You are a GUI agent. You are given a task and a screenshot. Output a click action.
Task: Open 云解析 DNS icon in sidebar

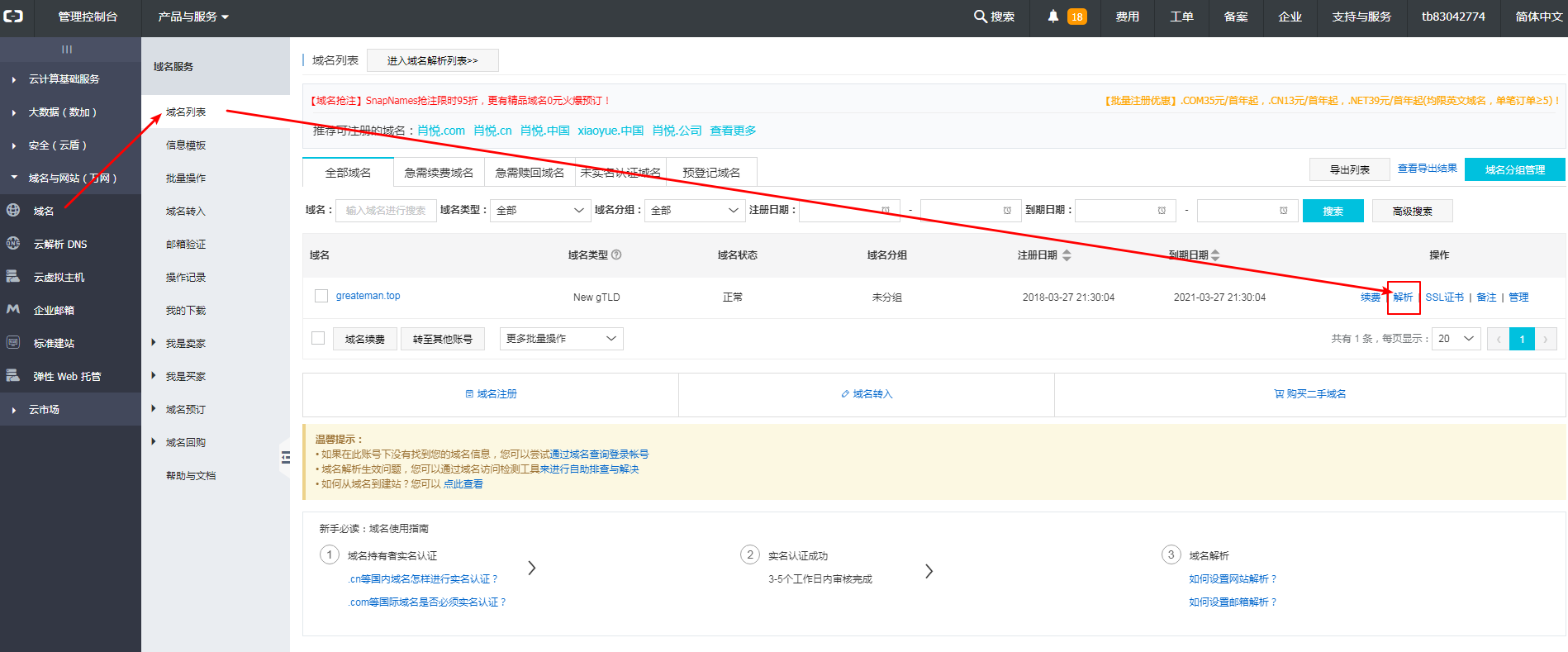(13, 244)
